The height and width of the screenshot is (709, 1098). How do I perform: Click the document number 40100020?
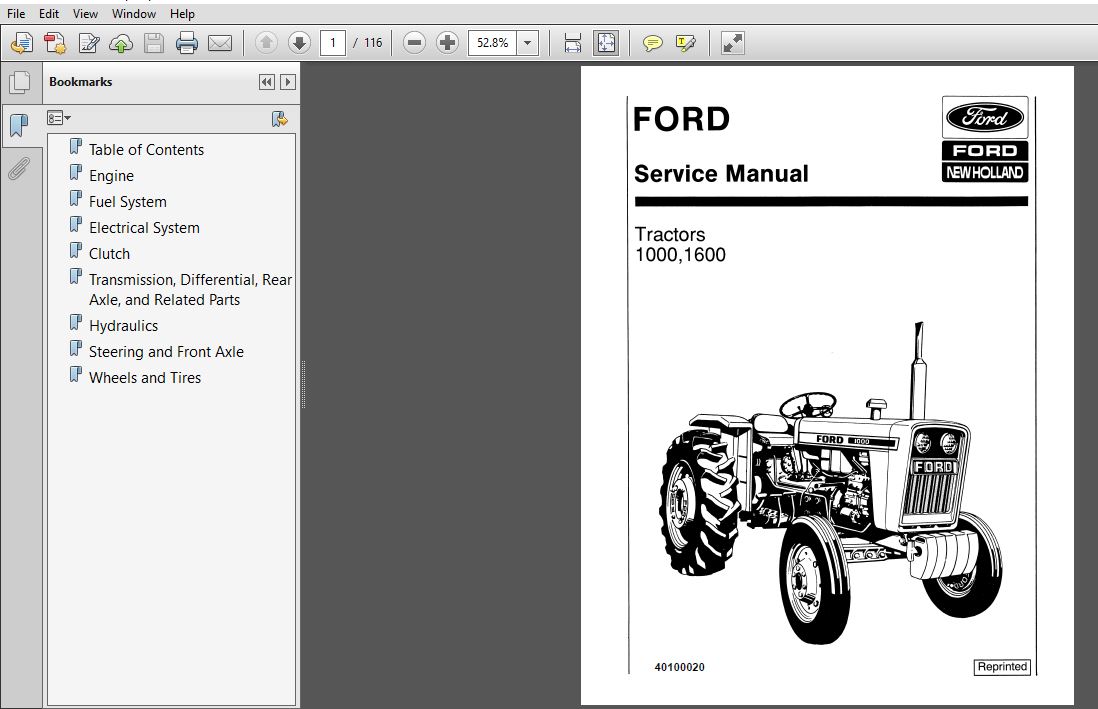click(679, 667)
